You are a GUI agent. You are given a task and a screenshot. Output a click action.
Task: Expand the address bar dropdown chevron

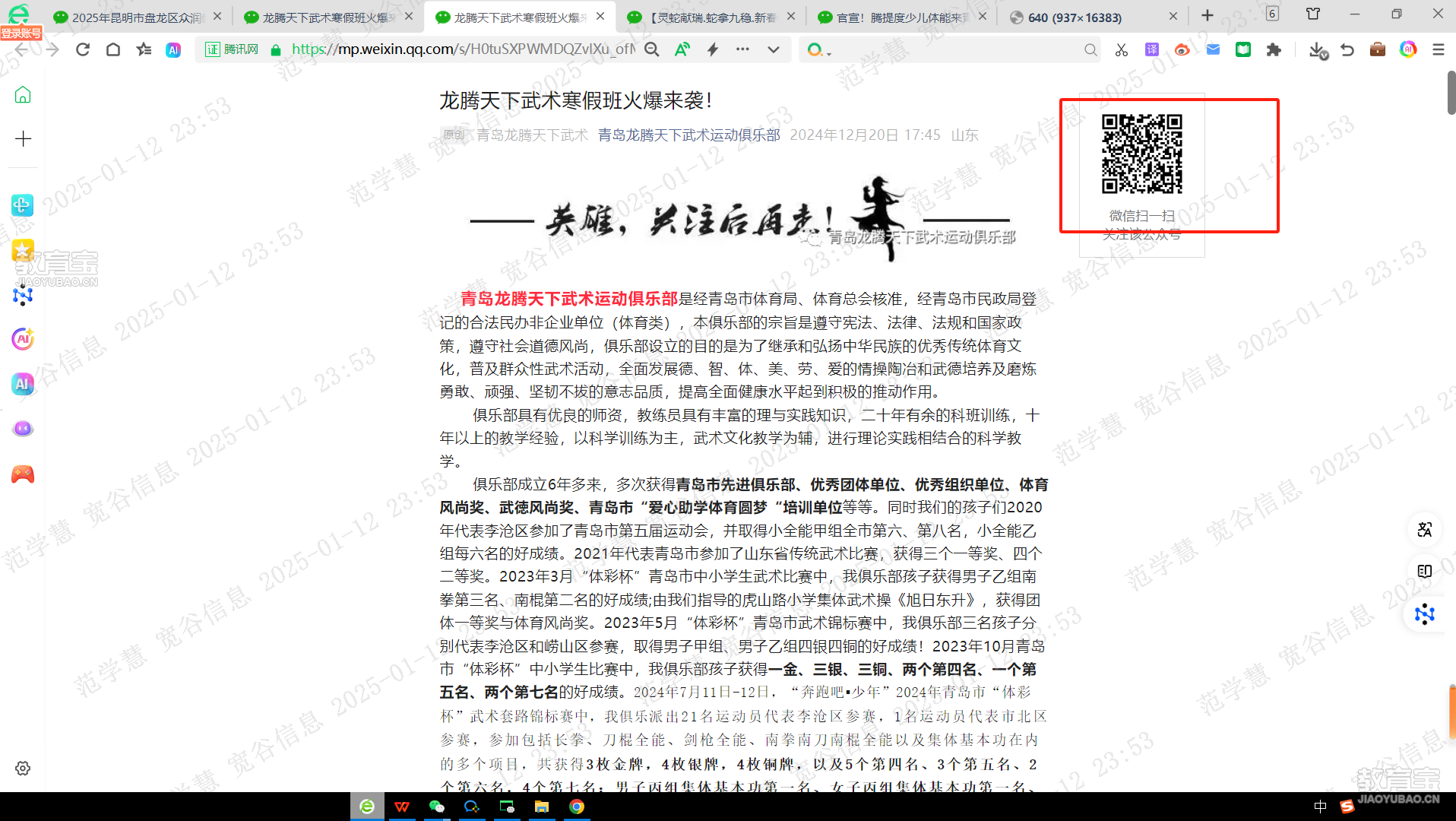click(x=774, y=49)
